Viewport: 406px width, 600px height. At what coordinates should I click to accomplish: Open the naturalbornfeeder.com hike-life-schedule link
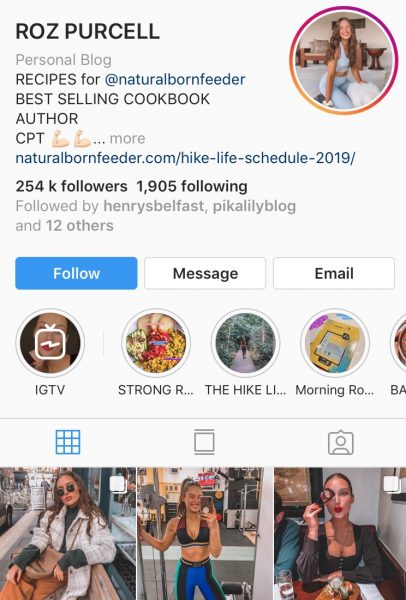coord(185,158)
